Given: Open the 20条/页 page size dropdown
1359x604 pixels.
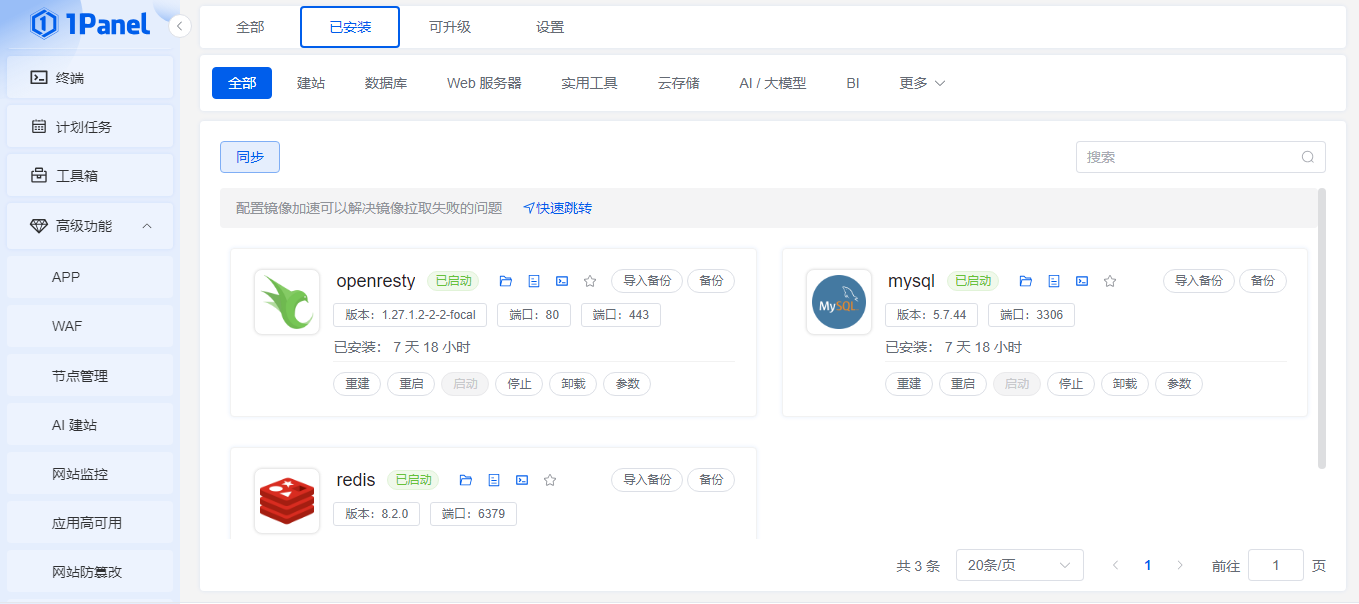Looking at the screenshot, I should 1019,565.
